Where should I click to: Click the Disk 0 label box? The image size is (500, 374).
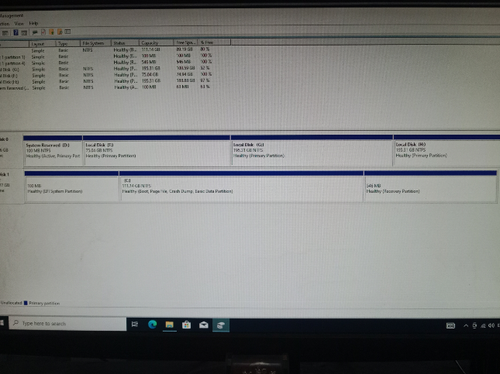tap(11, 151)
